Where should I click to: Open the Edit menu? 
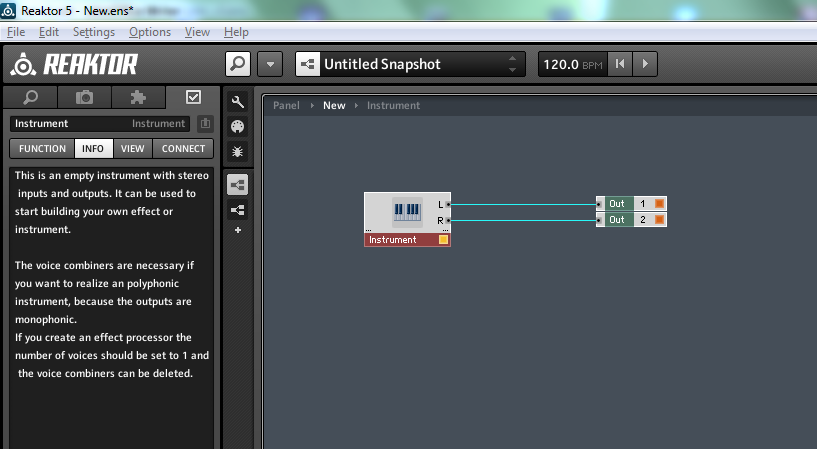(48, 32)
